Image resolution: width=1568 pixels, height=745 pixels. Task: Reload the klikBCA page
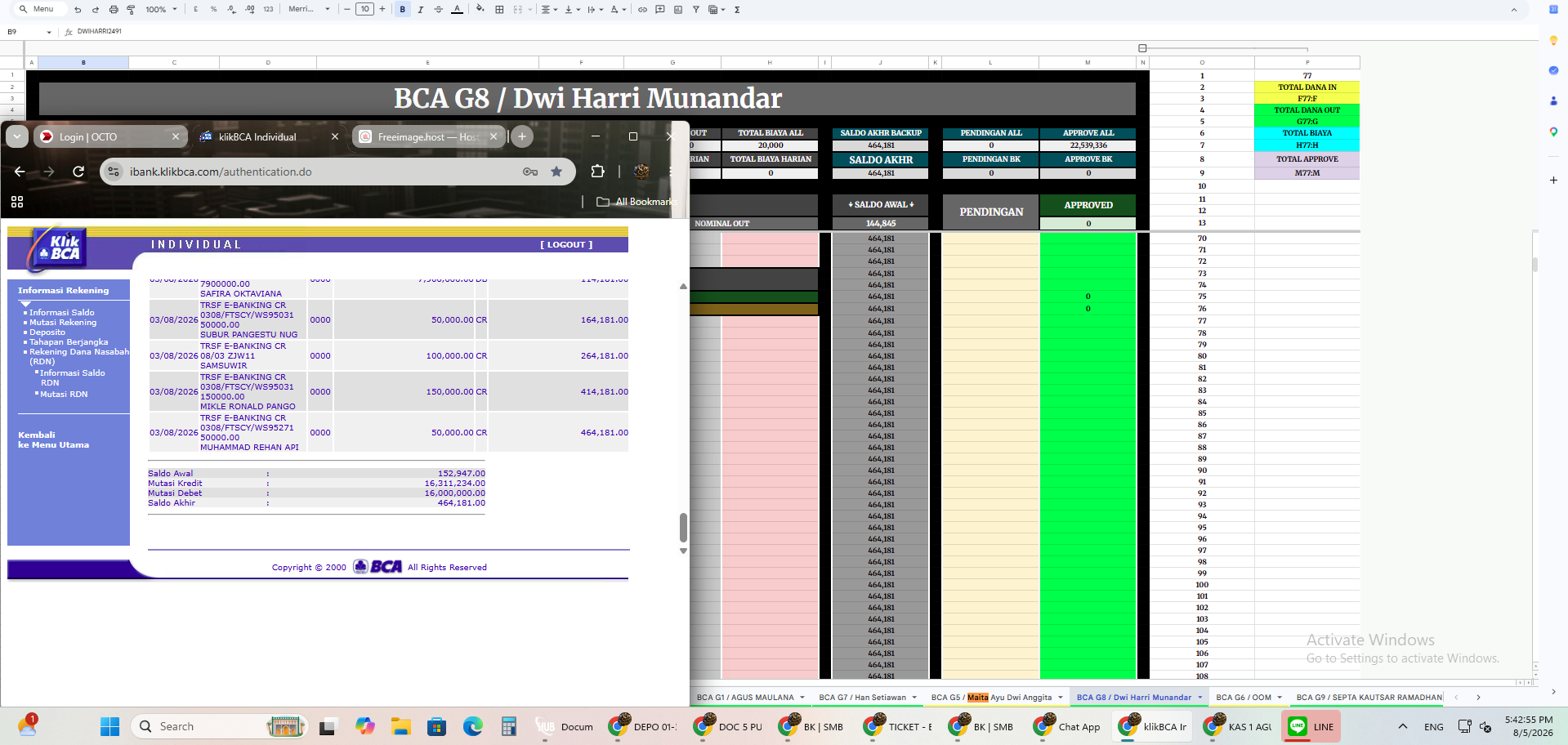(78, 172)
